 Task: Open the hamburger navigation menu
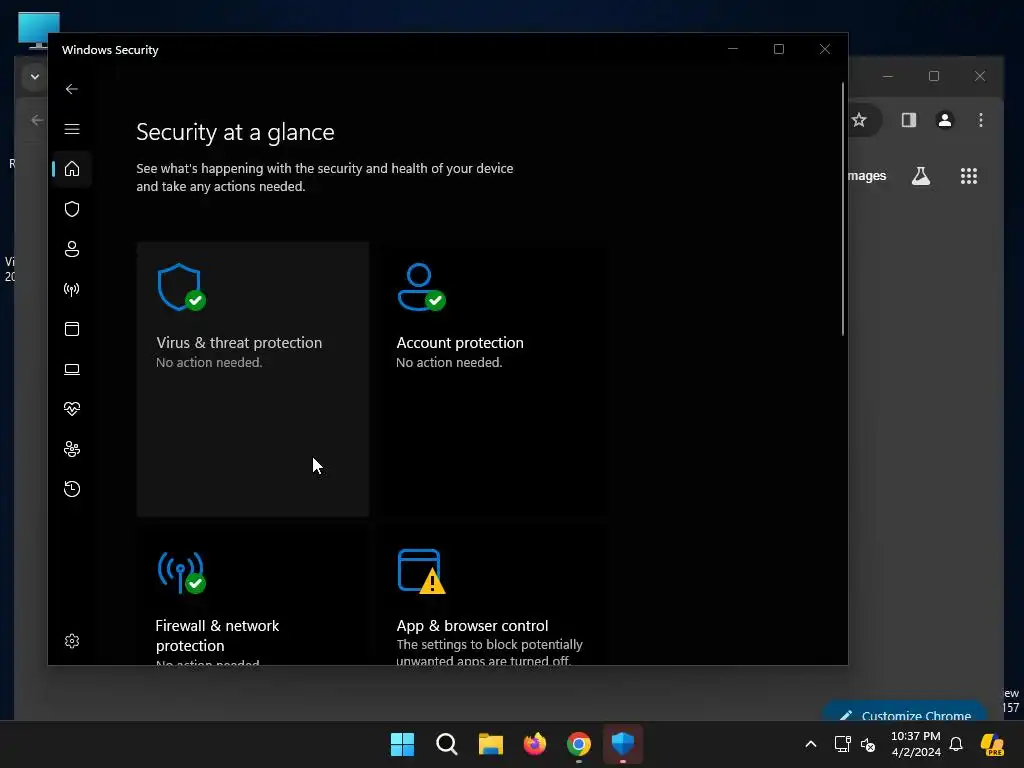point(72,129)
